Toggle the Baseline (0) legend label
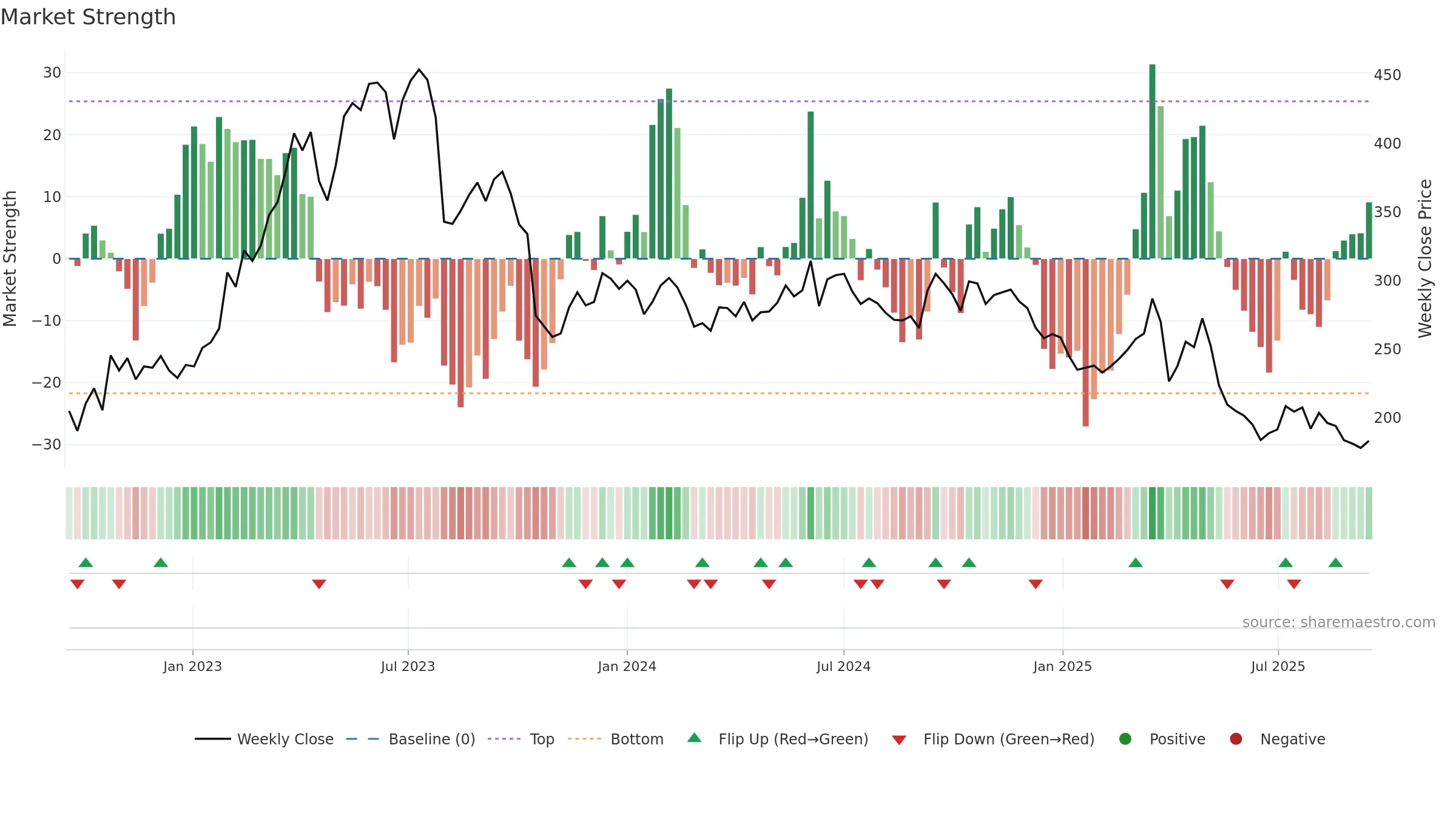 pyautogui.click(x=432, y=739)
